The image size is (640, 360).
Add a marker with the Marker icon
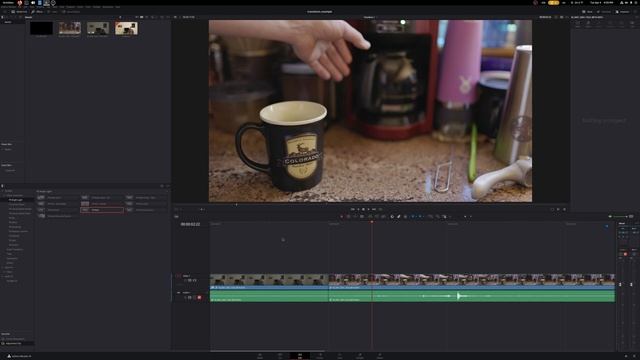[x=420, y=216]
